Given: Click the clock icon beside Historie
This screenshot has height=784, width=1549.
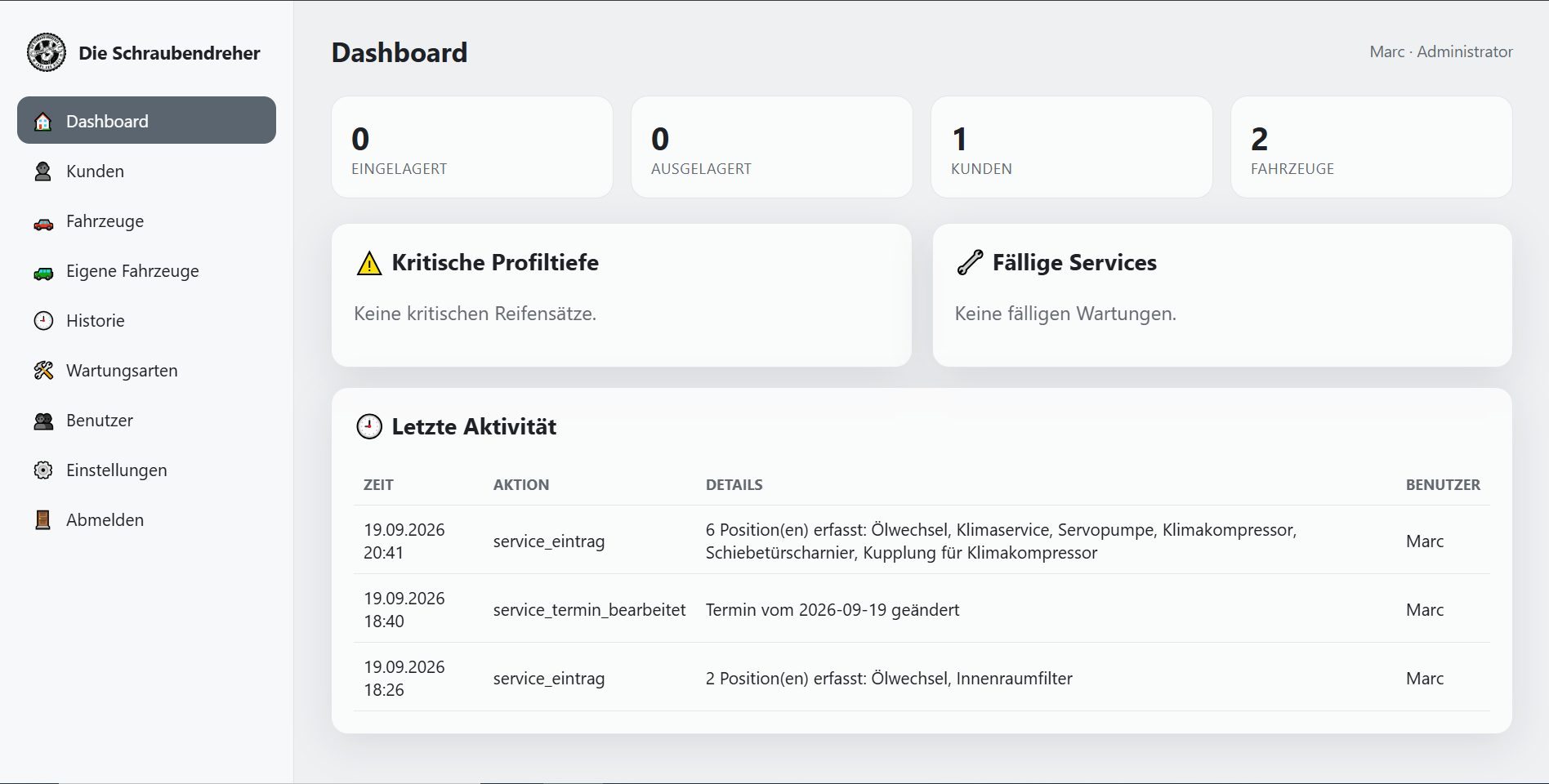Looking at the screenshot, I should 43,321.
